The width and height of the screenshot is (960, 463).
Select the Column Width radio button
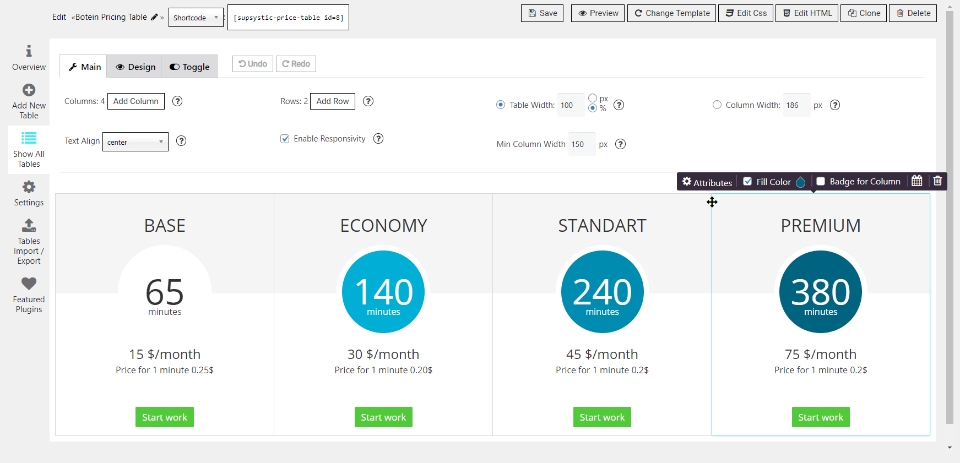coord(717,104)
